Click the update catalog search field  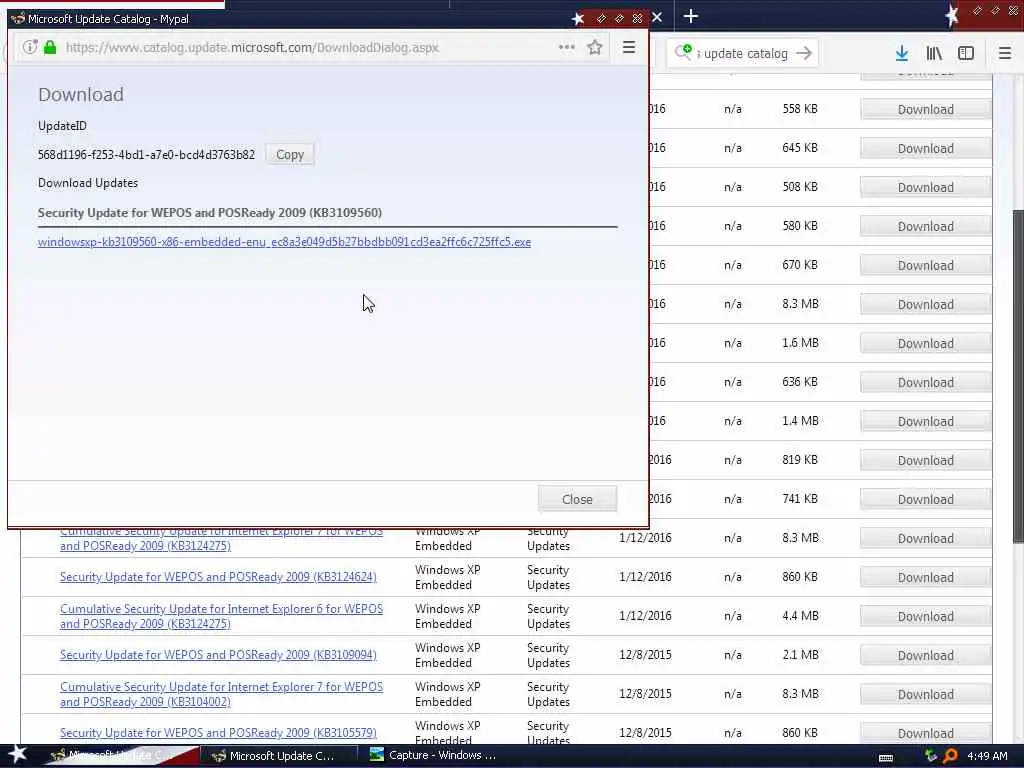(x=745, y=54)
